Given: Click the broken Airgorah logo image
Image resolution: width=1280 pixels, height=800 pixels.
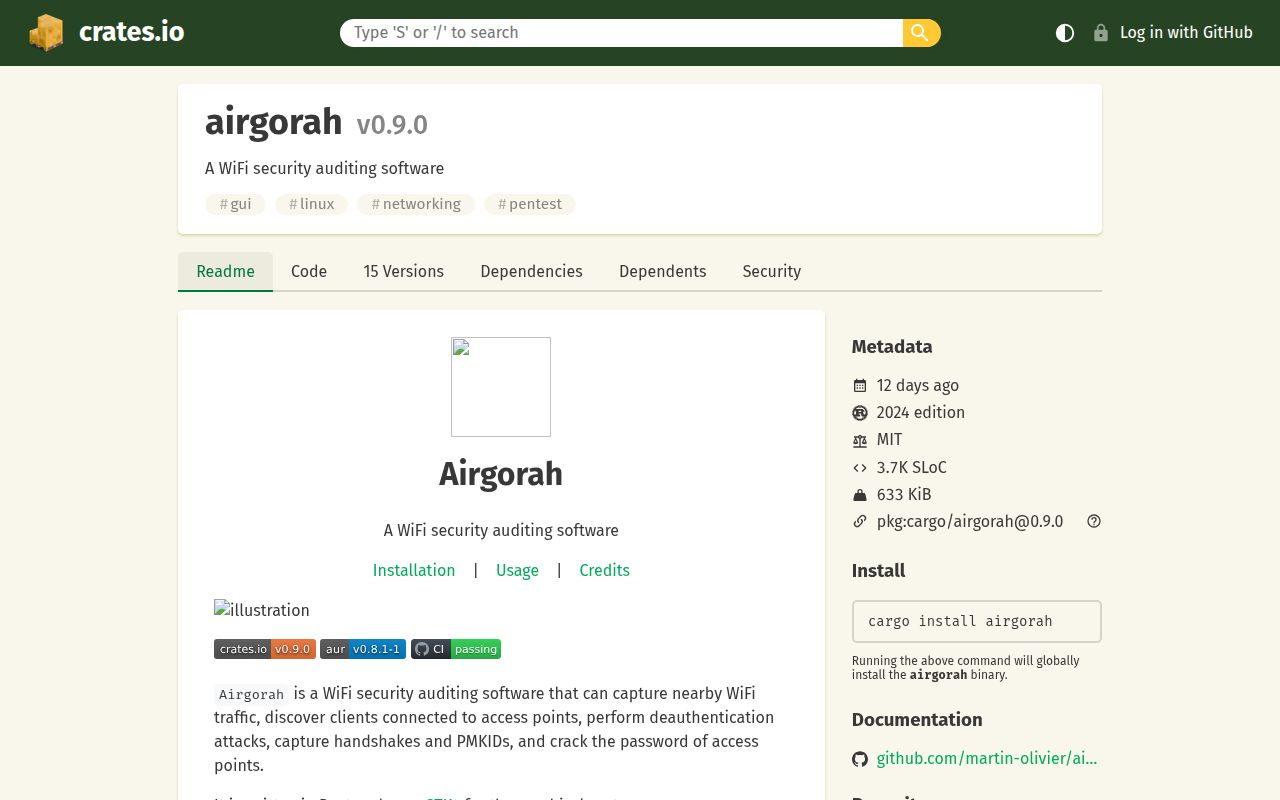Looking at the screenshot, I should (x=501, y=387).
